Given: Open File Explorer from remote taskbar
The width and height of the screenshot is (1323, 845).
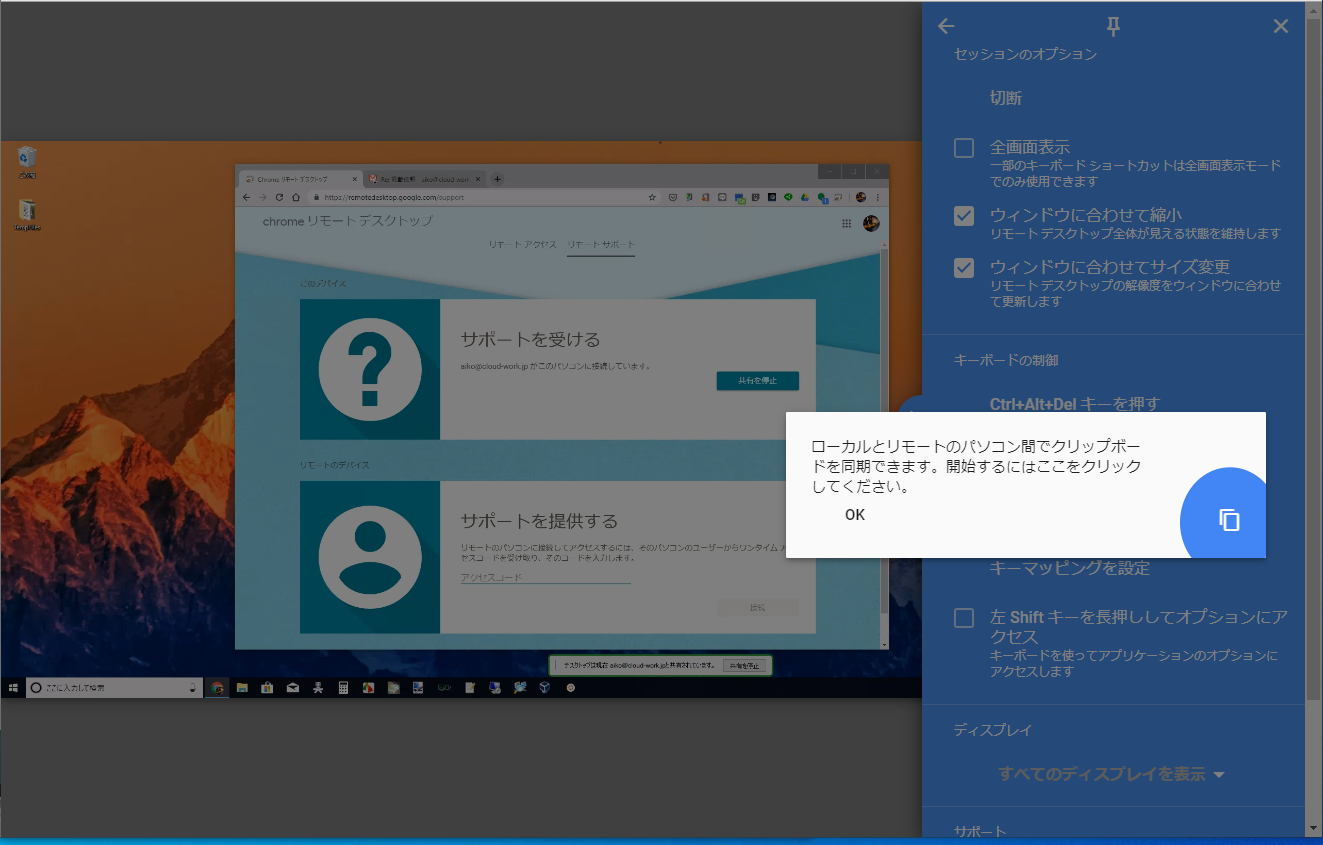Looking at the screenshot, I should pos(242,688).
